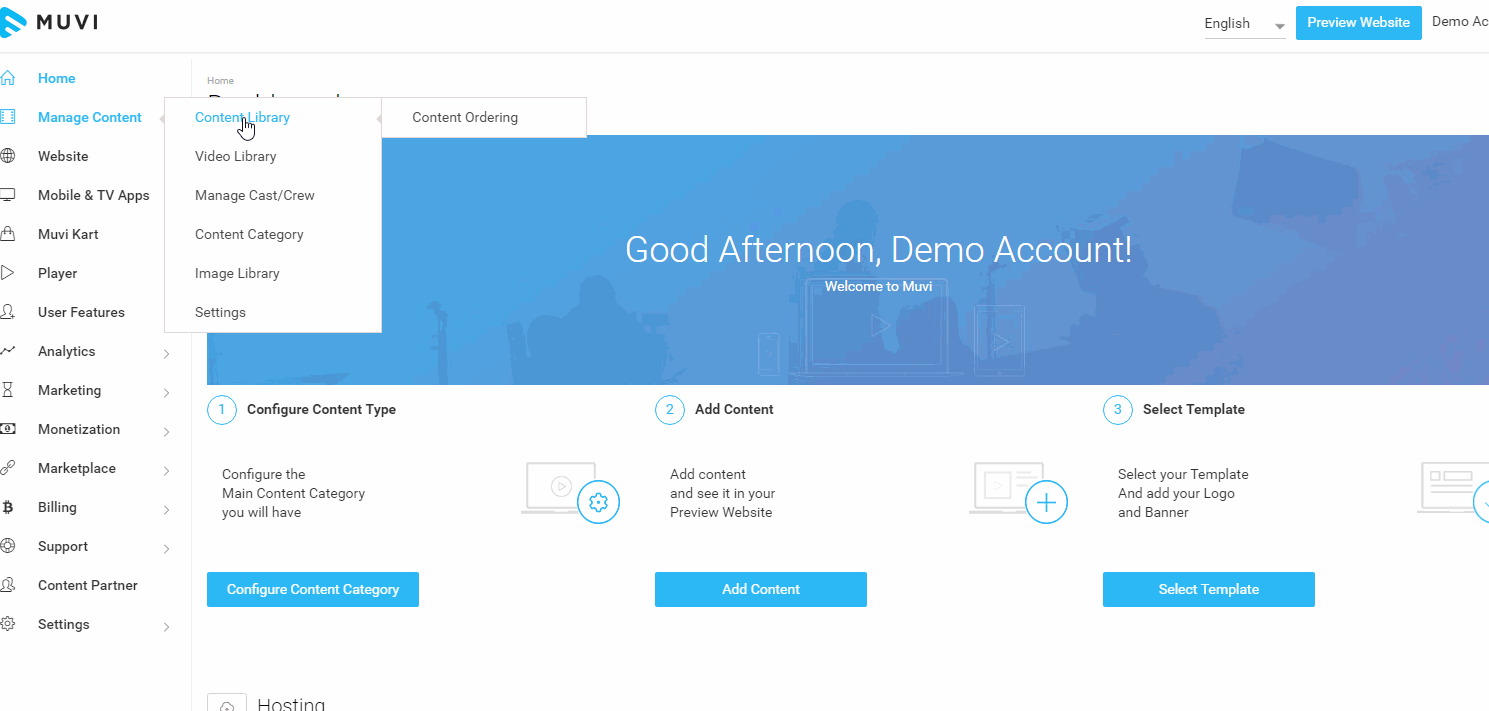Click the Preview Website button

[x=1358, y=23]
